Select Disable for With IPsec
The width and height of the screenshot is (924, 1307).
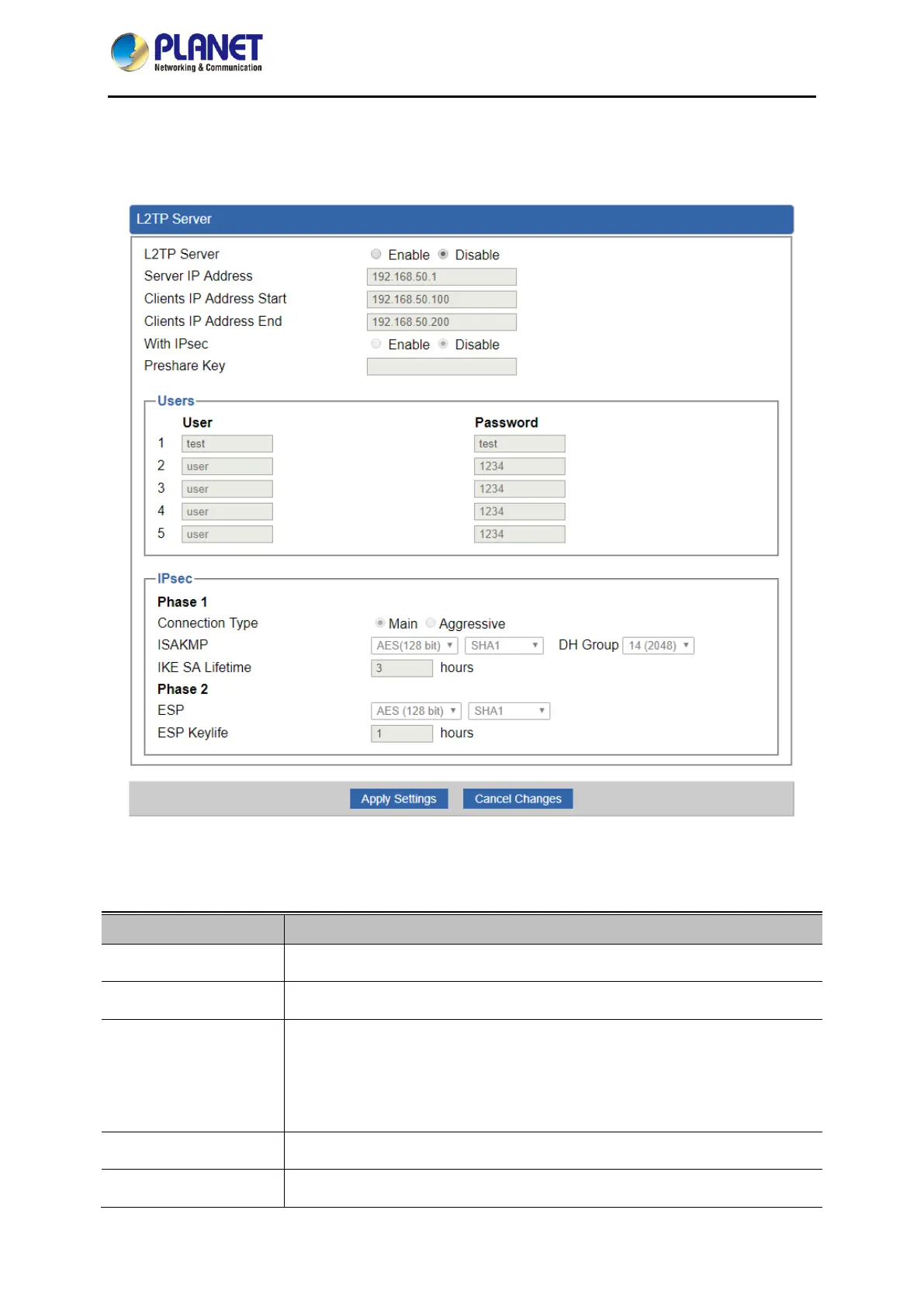point(444,344)
